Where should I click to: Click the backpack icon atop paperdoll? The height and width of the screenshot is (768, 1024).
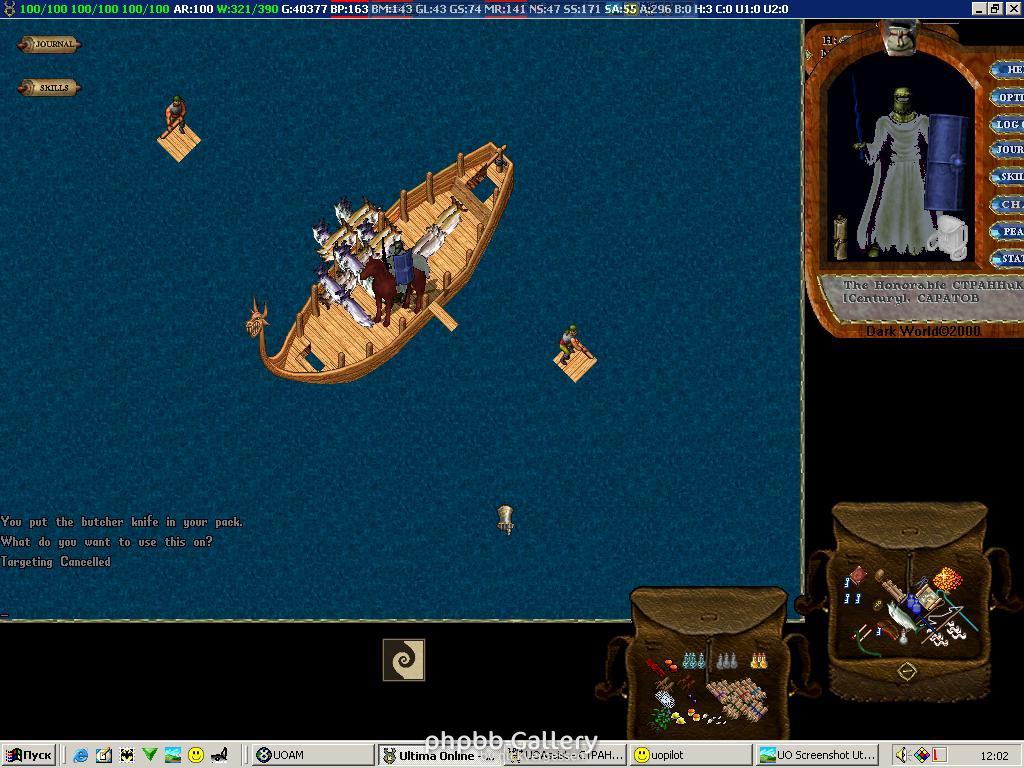tap(899, 38)
